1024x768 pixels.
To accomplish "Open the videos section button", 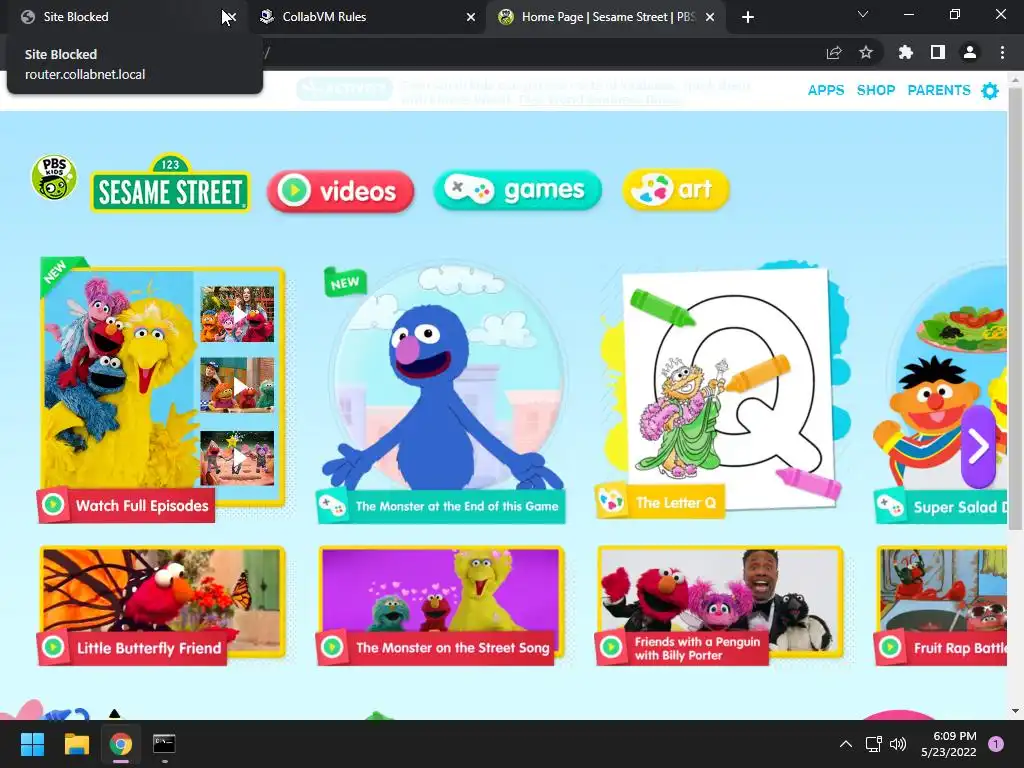I will click(x=340, y=191).
